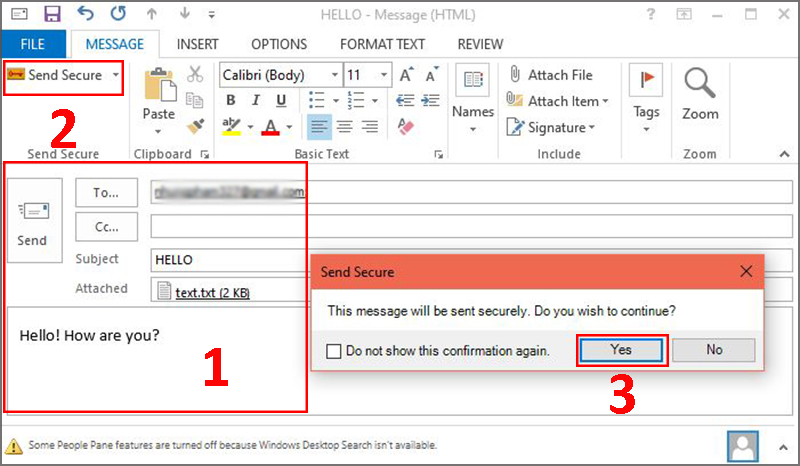Collapse the ribbon with chevron
Viewport: 800px width, 466px height.
point(784,154)
